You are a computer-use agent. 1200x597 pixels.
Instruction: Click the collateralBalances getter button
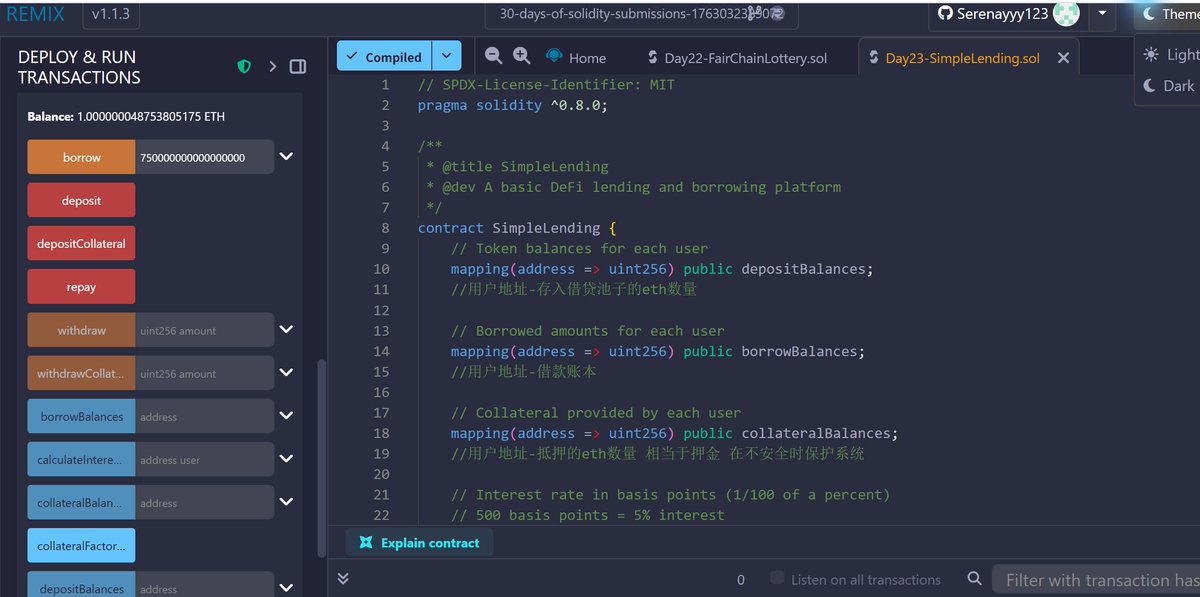(x=81, y=502)
